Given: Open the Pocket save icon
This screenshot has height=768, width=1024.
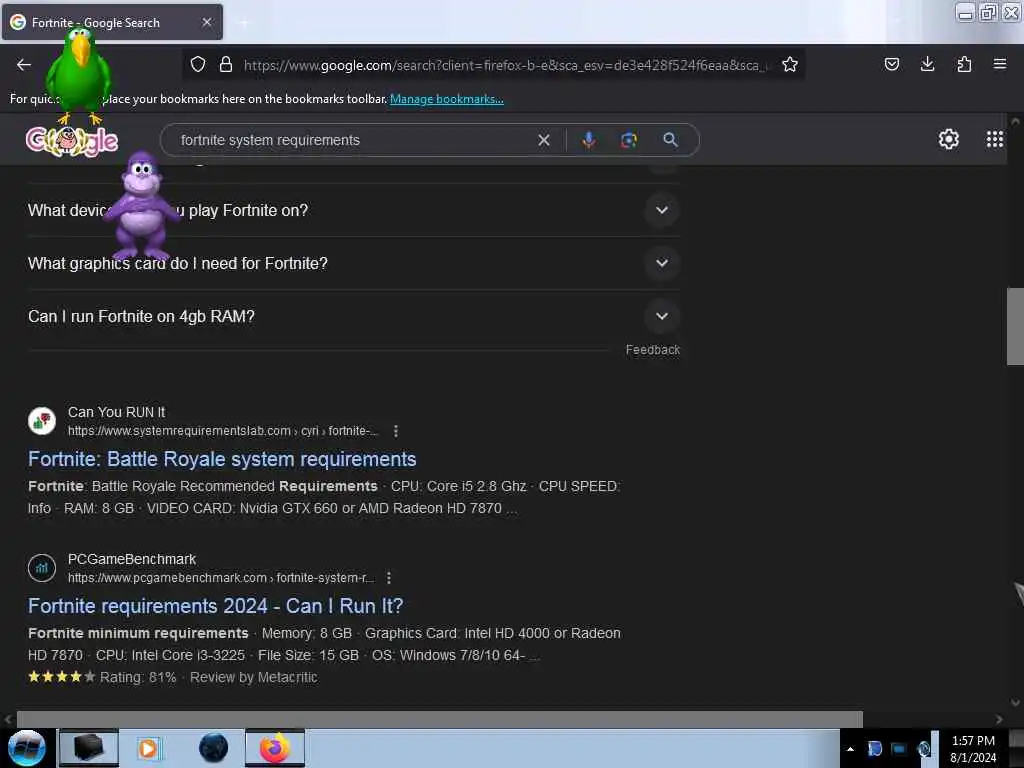Looking at the screenshot, I should pyautogui.click(x=891, y=64).
